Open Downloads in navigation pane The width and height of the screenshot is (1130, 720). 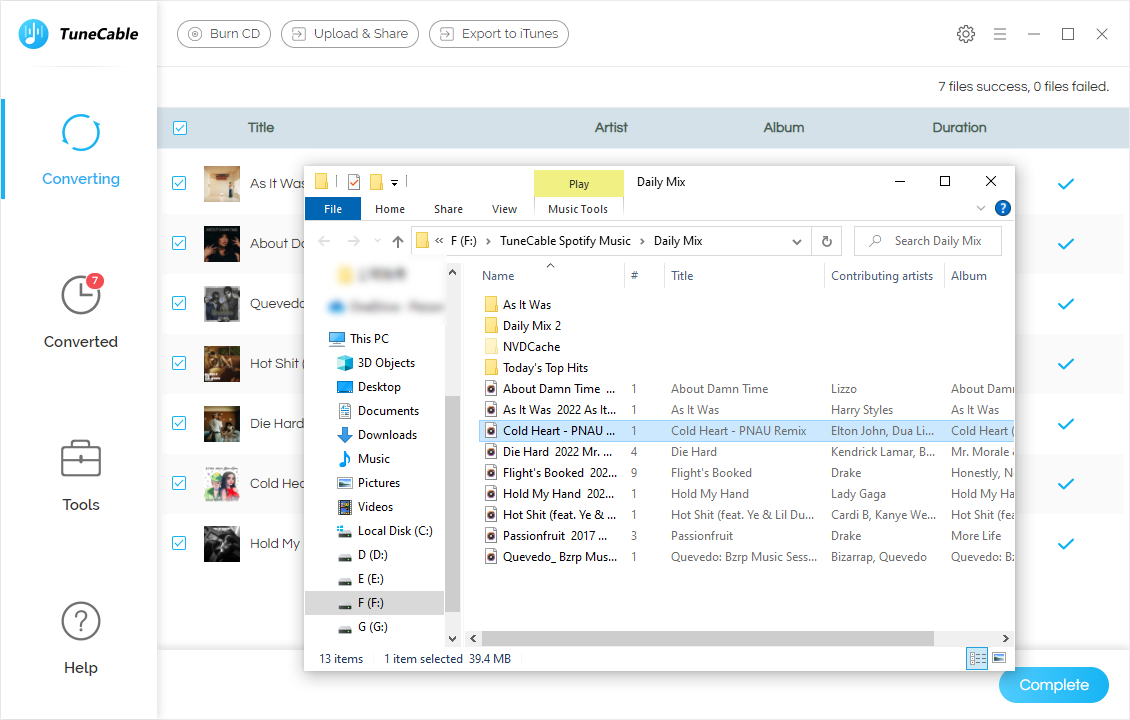coord(387,435)
